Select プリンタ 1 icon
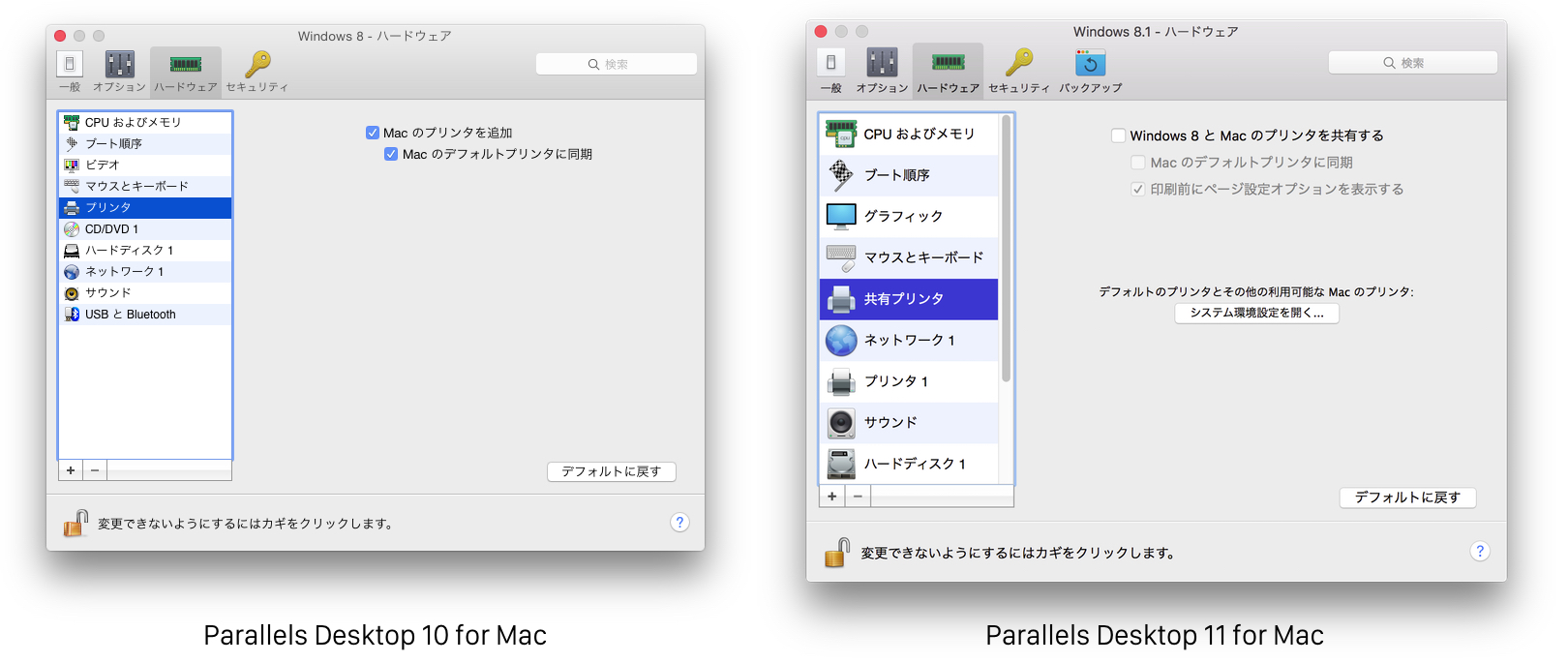Screen dimensions: 1568x663 841,381
